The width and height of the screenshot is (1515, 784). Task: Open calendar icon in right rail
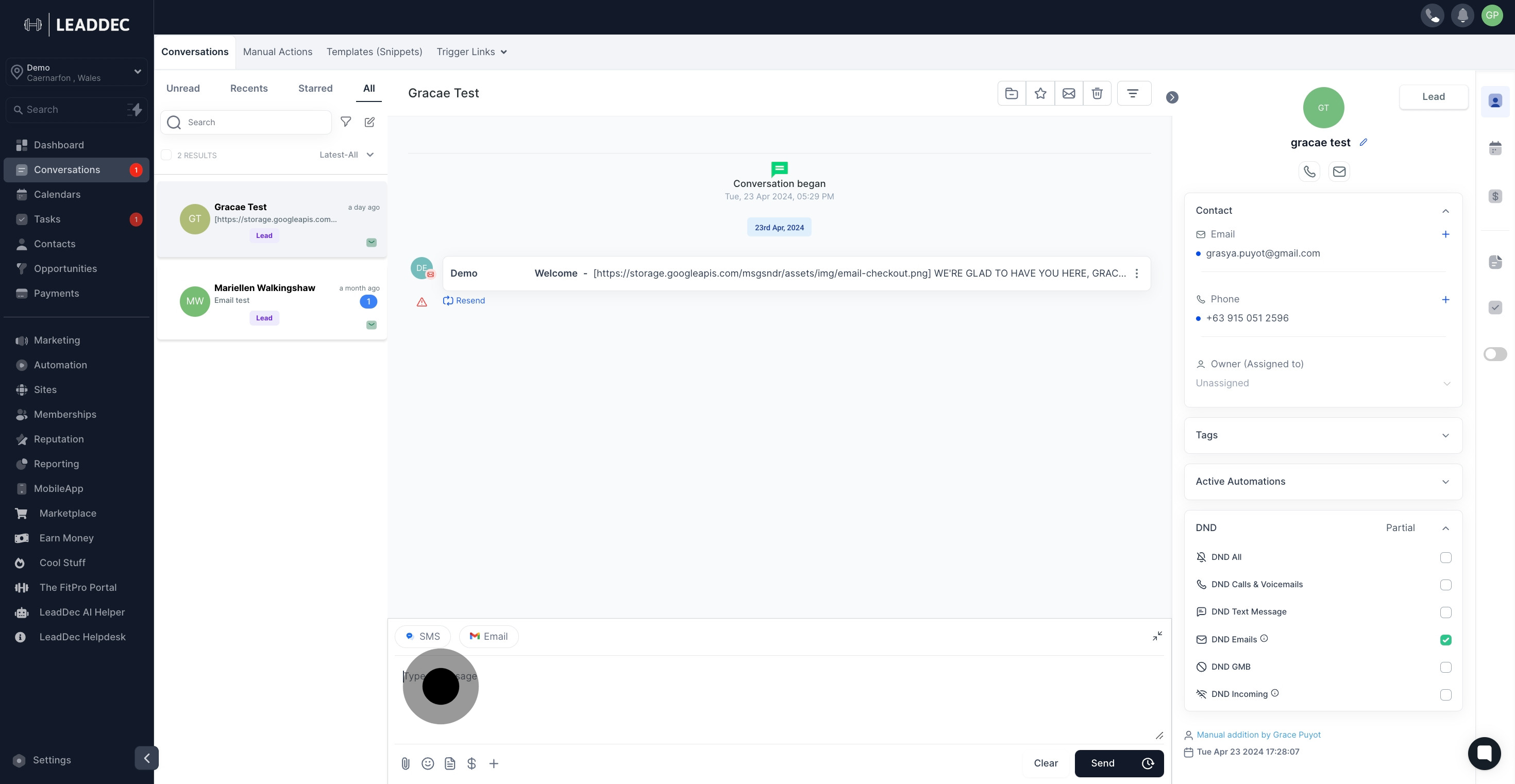pyautogui.click(x=1495, y=148)
